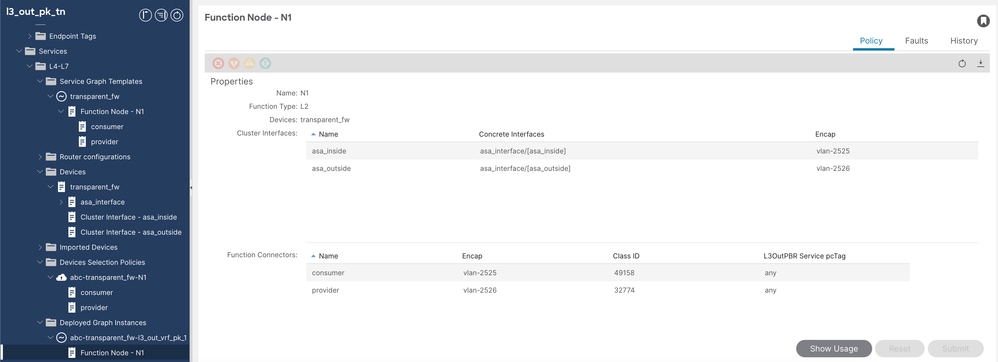The width and height of the screenshot is (998, 362).
Task: Click the teal warning fault icon
Action: (x=265, y=63)
